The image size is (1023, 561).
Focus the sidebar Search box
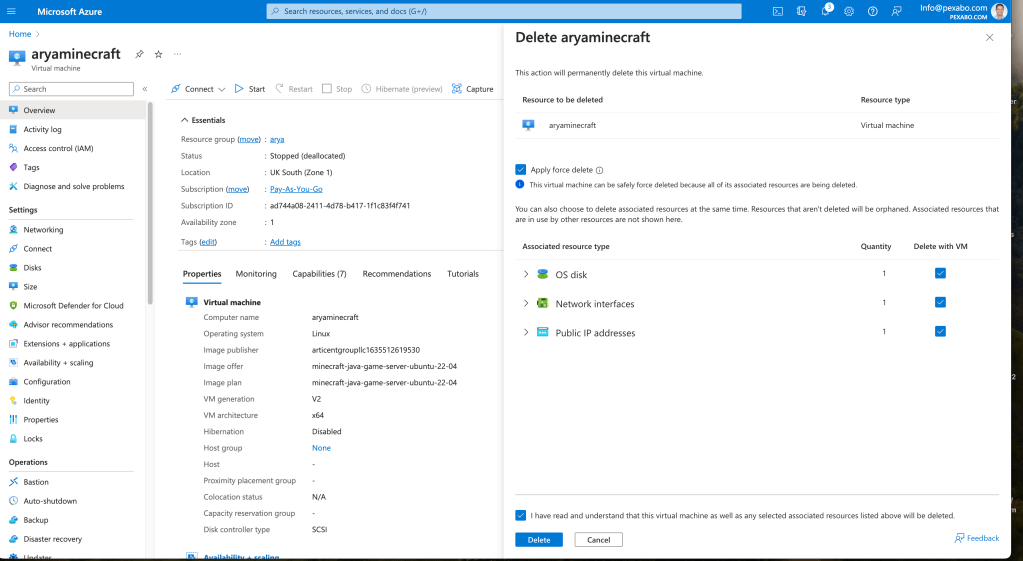tap(71, 89)
